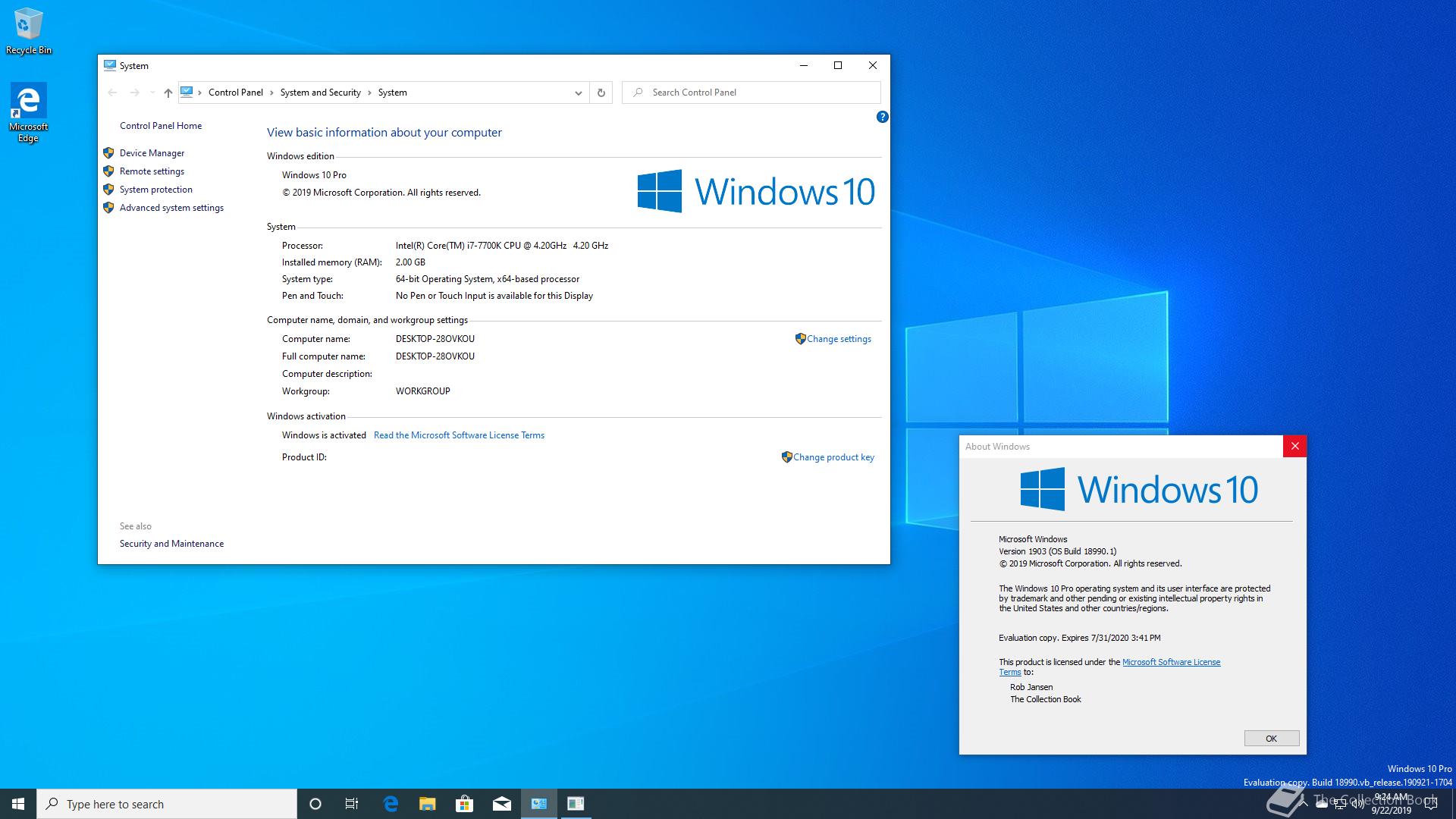Open the System protection link

(155, 190)
